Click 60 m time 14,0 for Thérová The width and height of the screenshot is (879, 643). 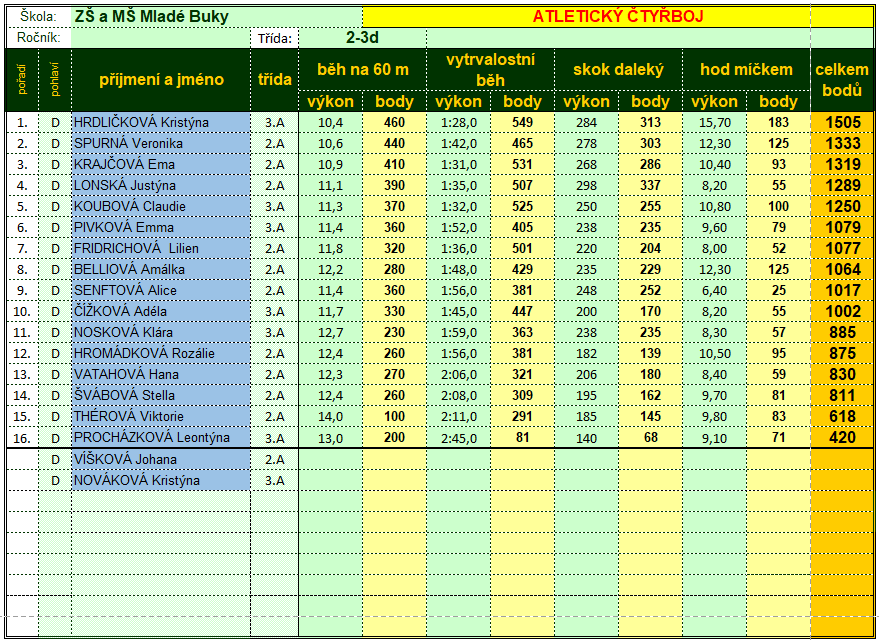331,417
